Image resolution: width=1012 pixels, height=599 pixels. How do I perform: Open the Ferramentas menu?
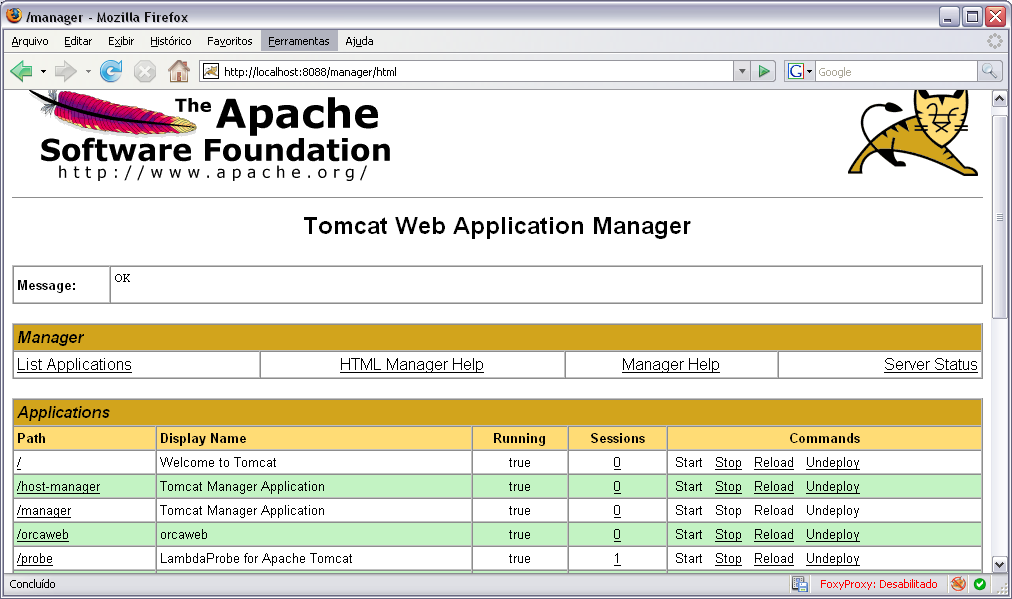pyautogui.click(x=298, y=41)
